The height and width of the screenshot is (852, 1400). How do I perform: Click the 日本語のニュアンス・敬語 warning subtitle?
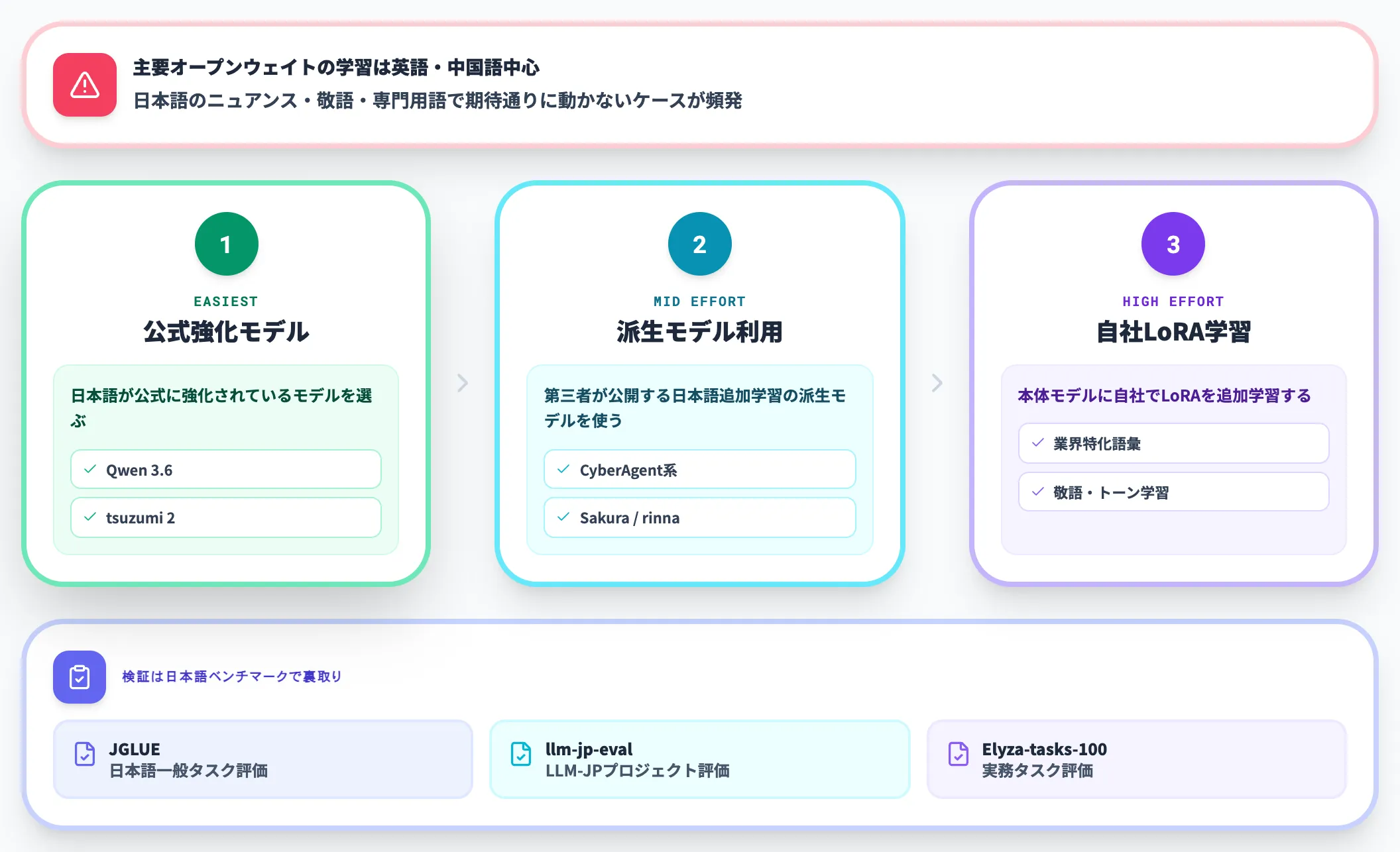(437, 101)
